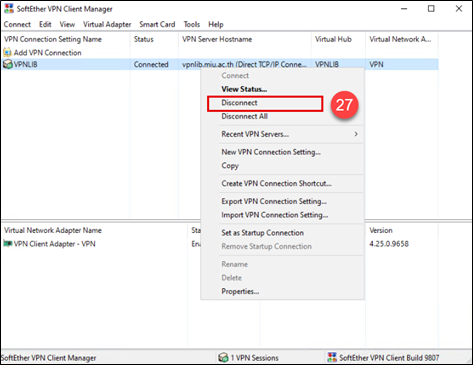Maximize the SoftEther VPN Client Manager window
This screenshot has height=365, width=473.
tap(431, 9)
